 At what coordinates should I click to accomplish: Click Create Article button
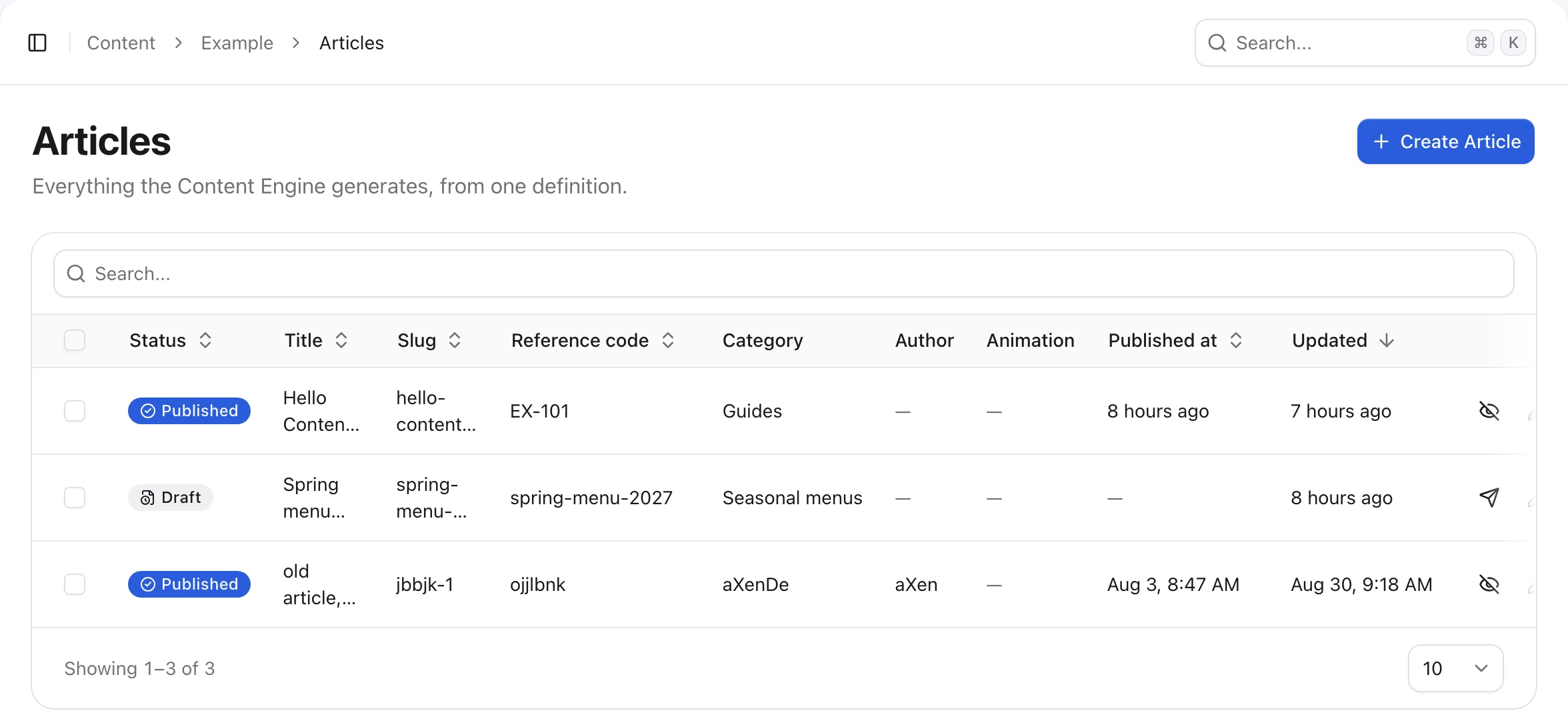tap(1445, 141)
